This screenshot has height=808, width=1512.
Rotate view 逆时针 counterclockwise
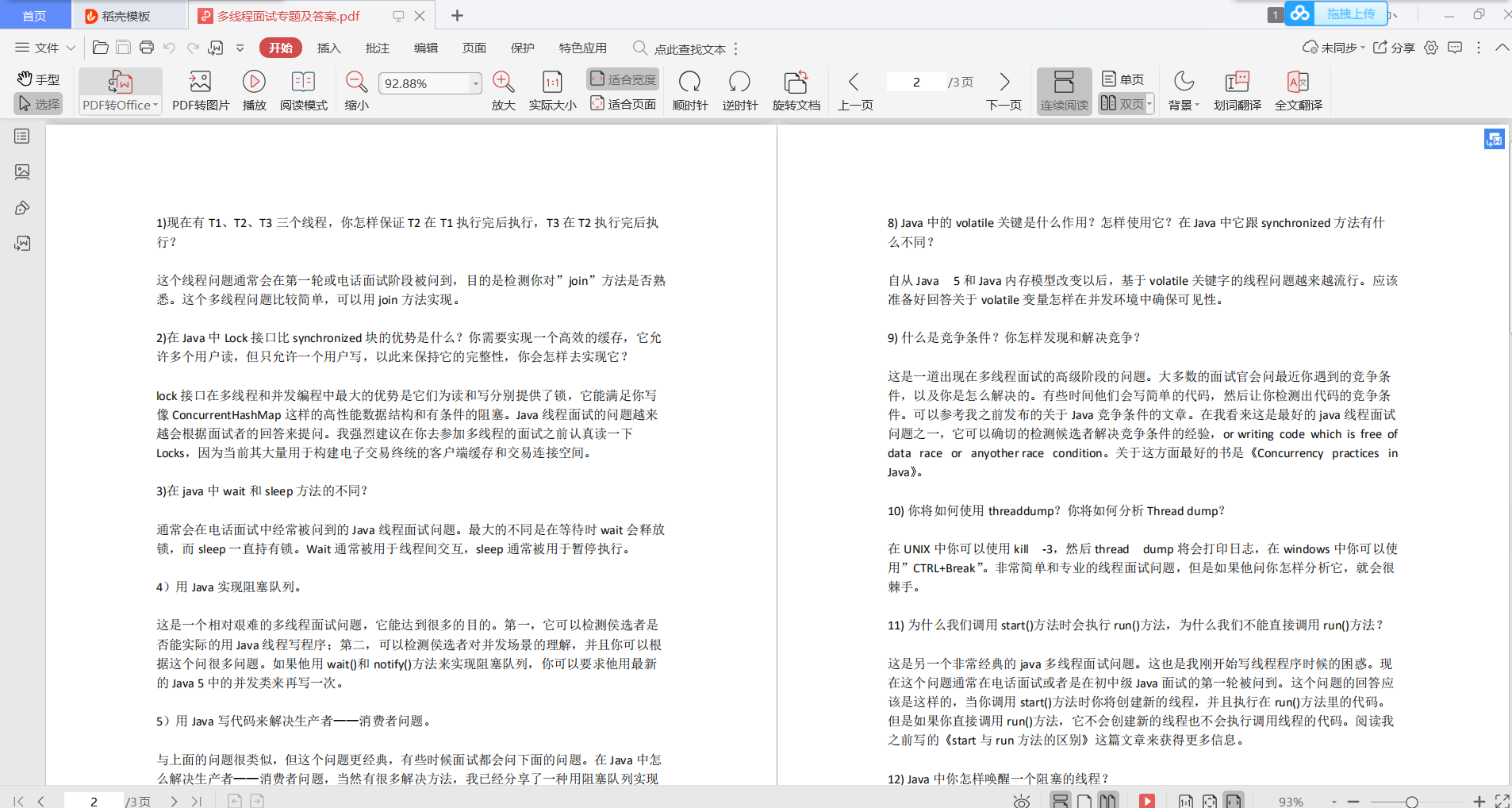[x=739, y=90]
